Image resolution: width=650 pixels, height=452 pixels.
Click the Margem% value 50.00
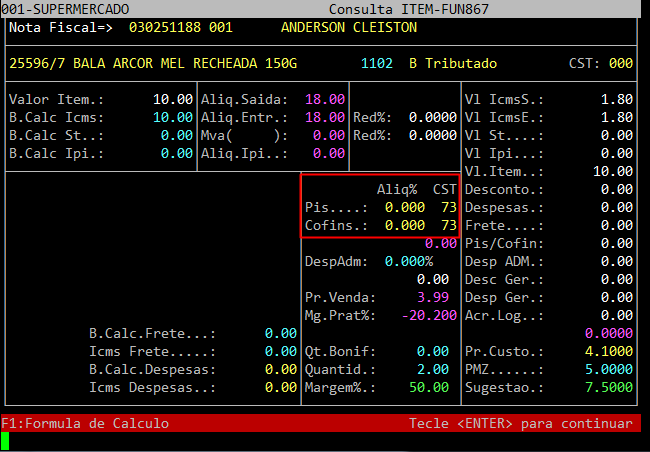pos(429,387)
